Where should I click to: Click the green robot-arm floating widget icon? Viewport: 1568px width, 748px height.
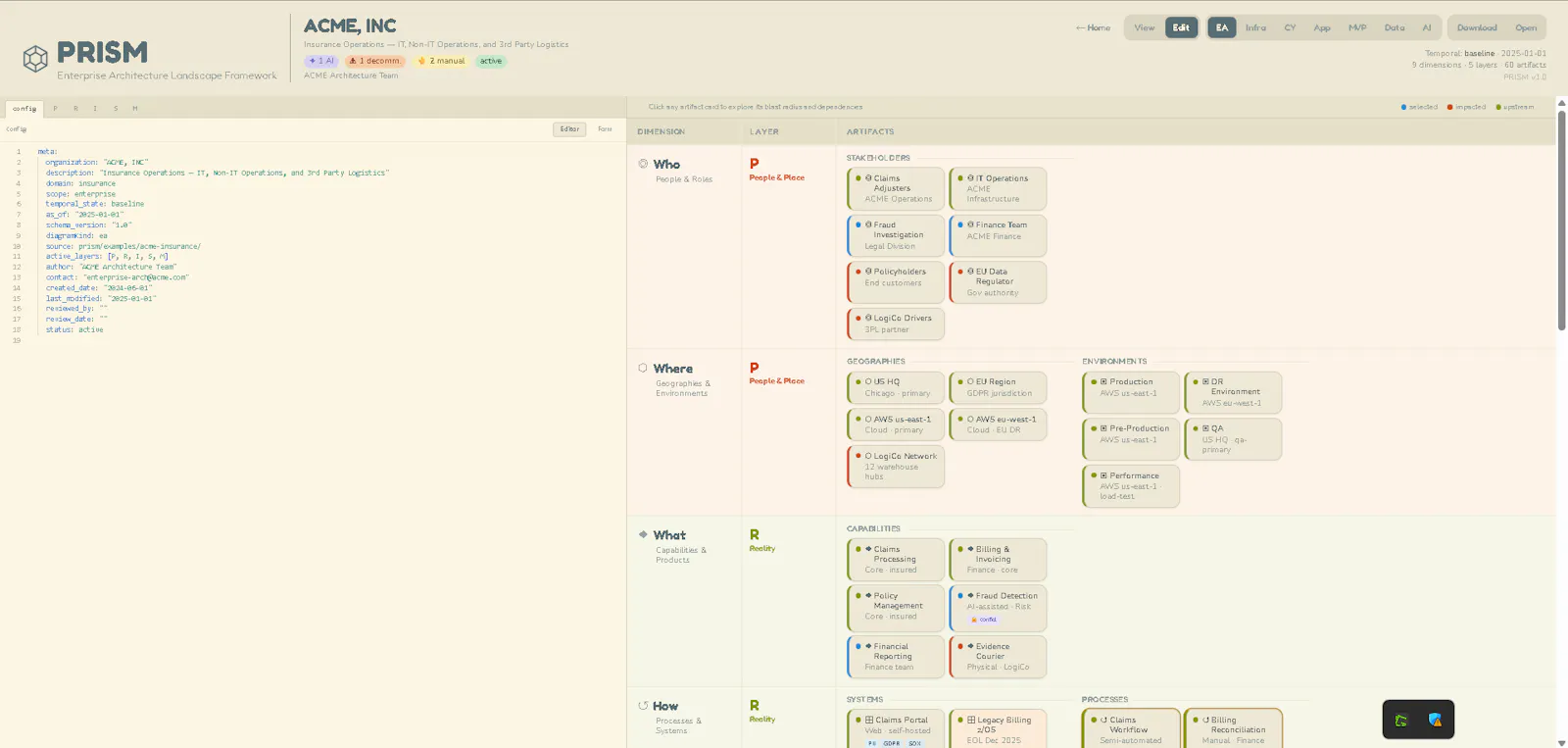pyautogui.click(x=1401, y=721)
